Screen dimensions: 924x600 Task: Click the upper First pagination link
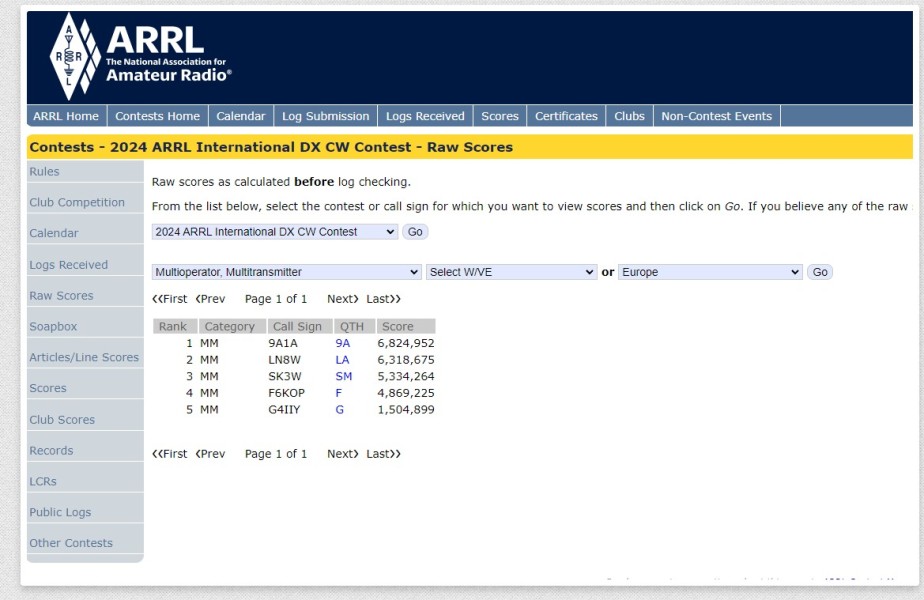coord(170,299)
